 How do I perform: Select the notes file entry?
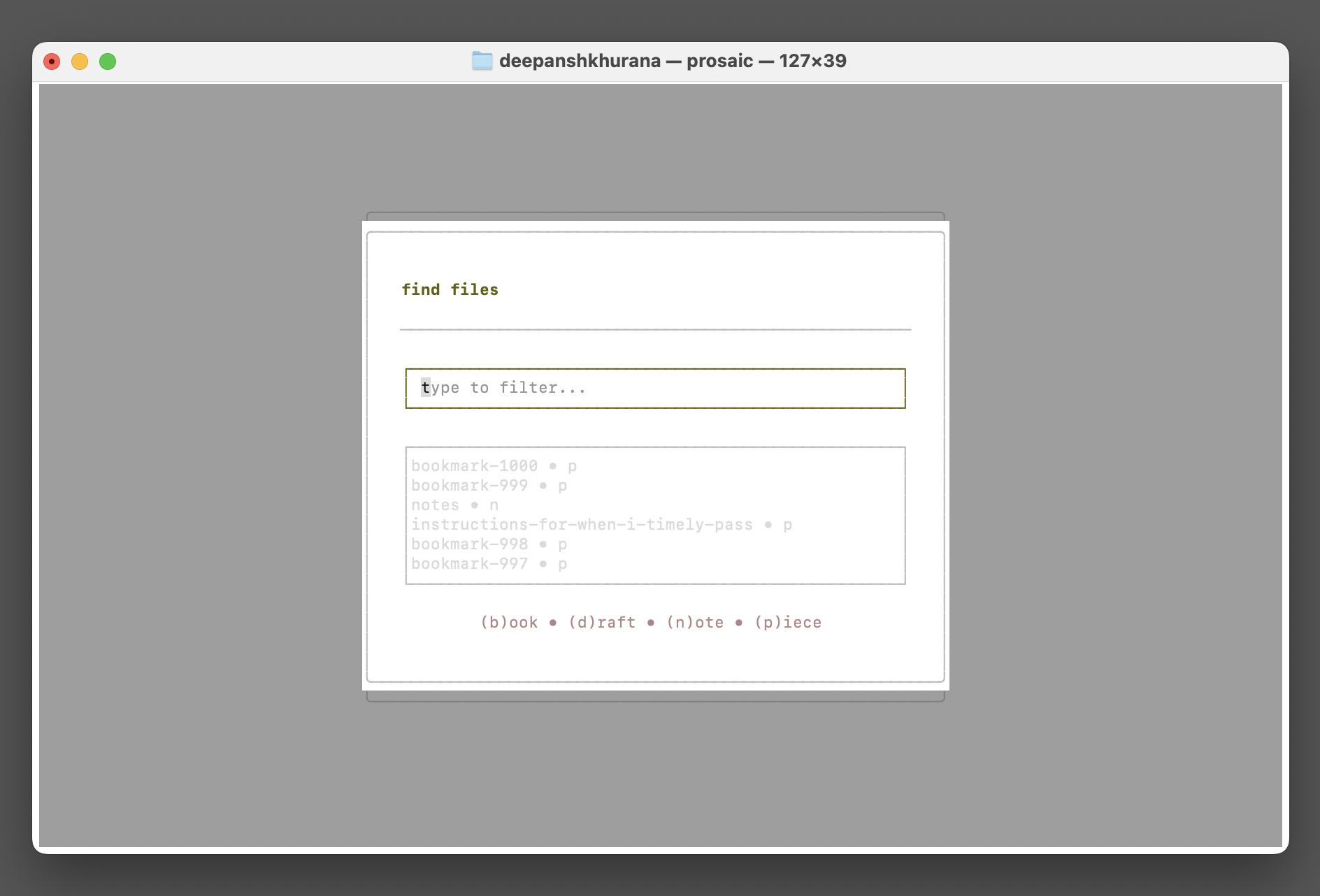(434, 505)
